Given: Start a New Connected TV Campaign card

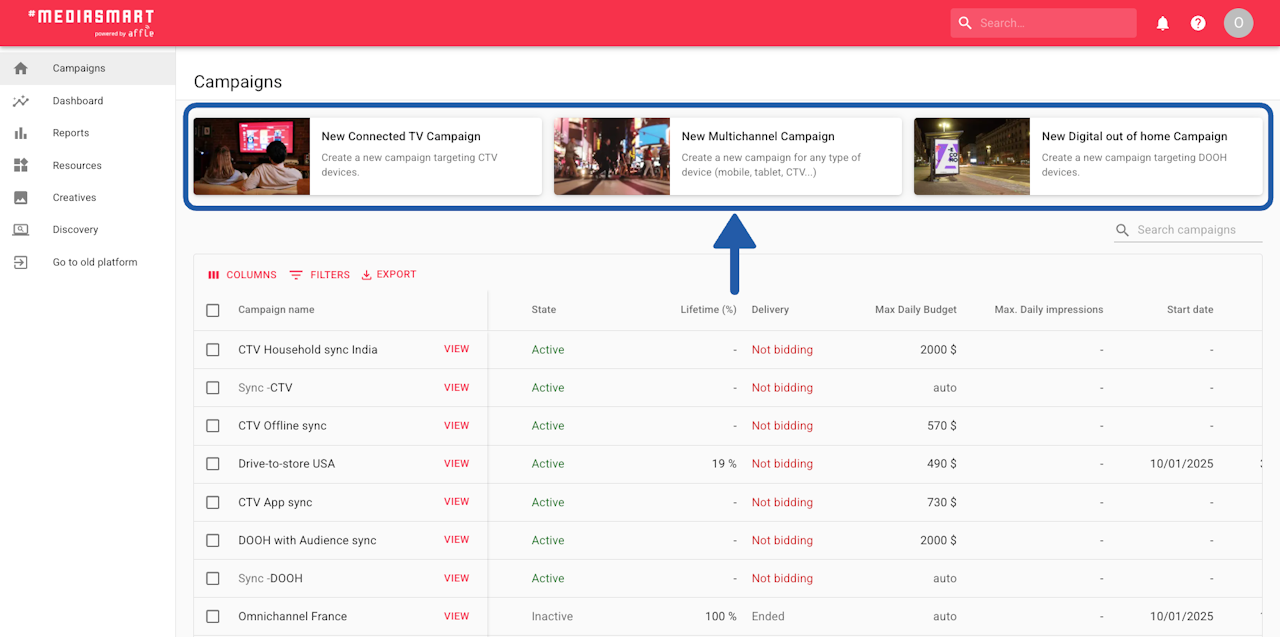Looking at the screenshot, I should 368,156.
